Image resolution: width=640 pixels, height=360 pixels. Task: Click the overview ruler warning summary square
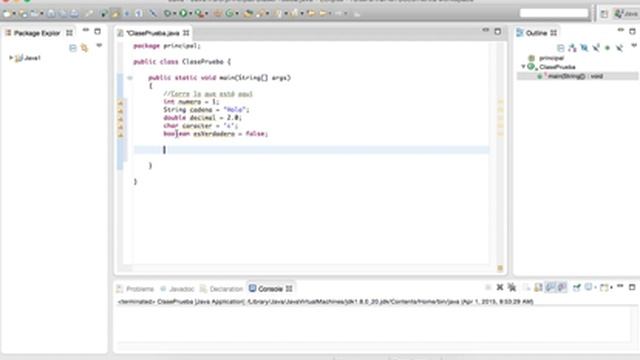pyautogui.click(x=500, y=269)
